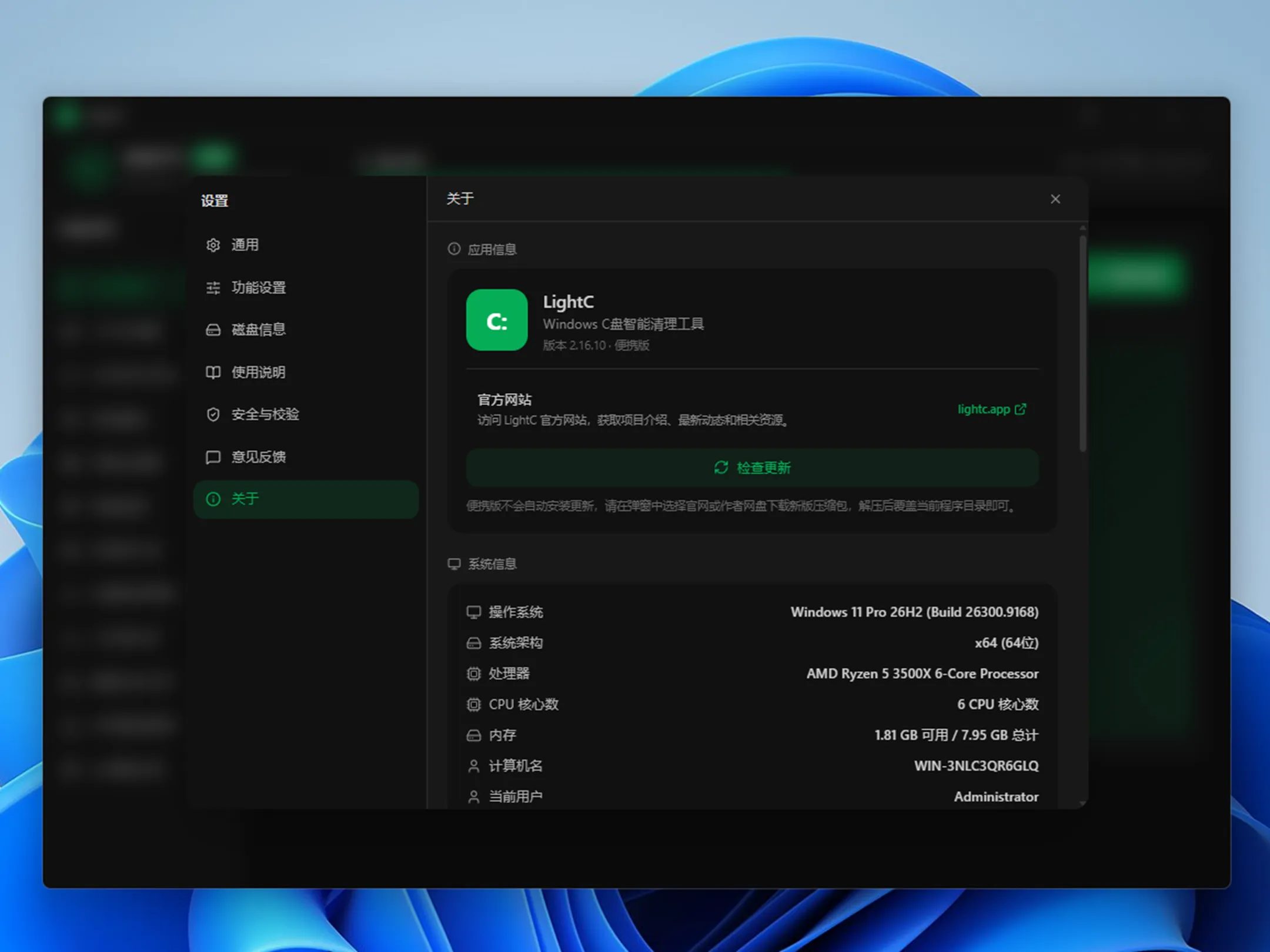
Task: Click the shield icon beside 安全与校验
Action: pyautogui.click(x=213, y=414)
